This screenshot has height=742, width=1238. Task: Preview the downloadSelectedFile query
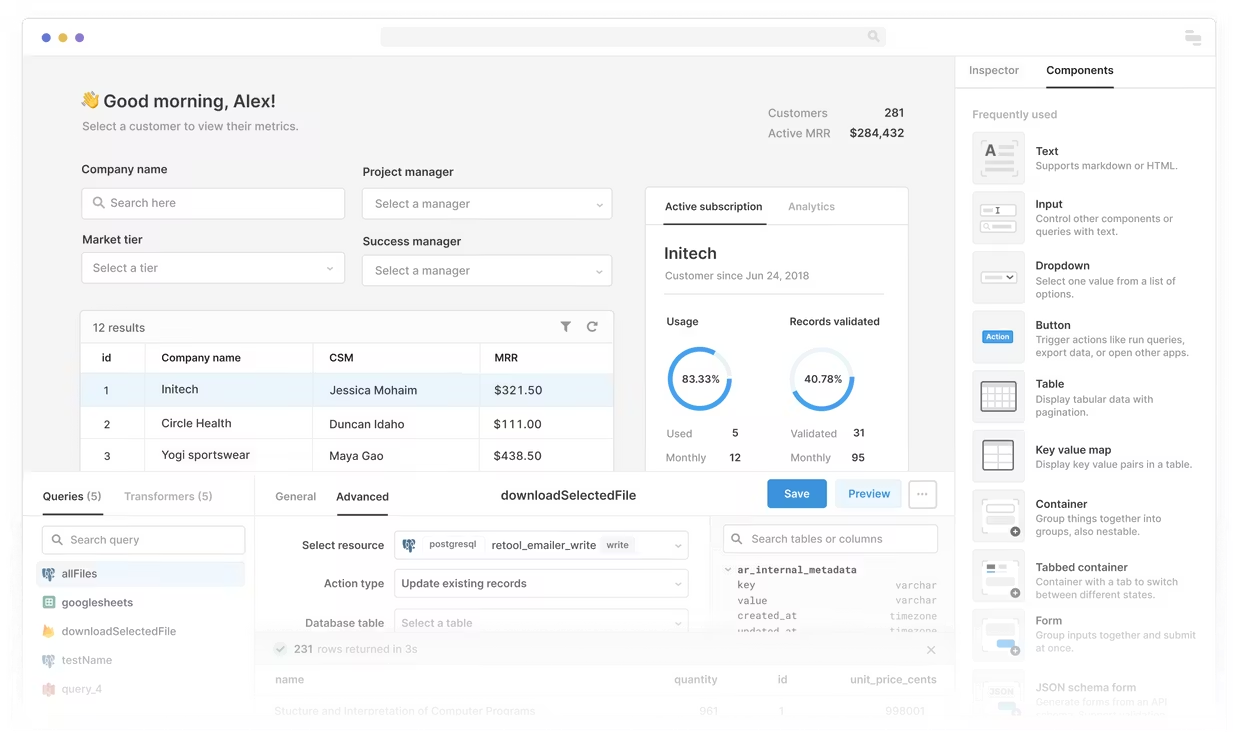(x=867, y=493)
